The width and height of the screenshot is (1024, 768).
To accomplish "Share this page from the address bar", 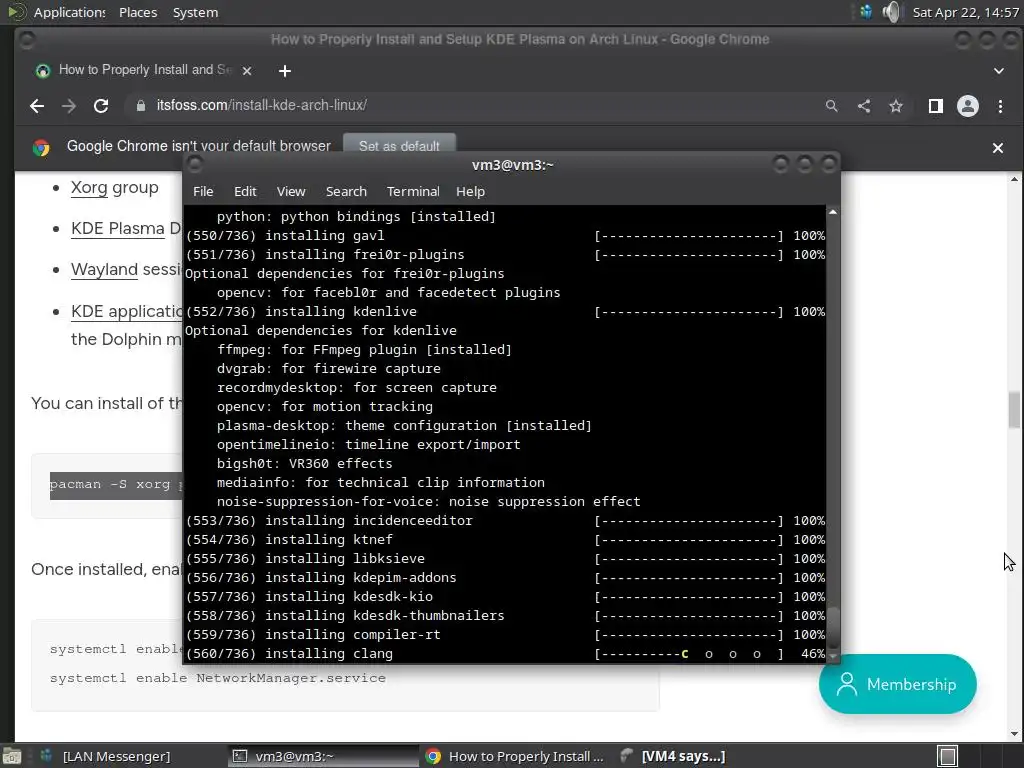I will 864,106.
